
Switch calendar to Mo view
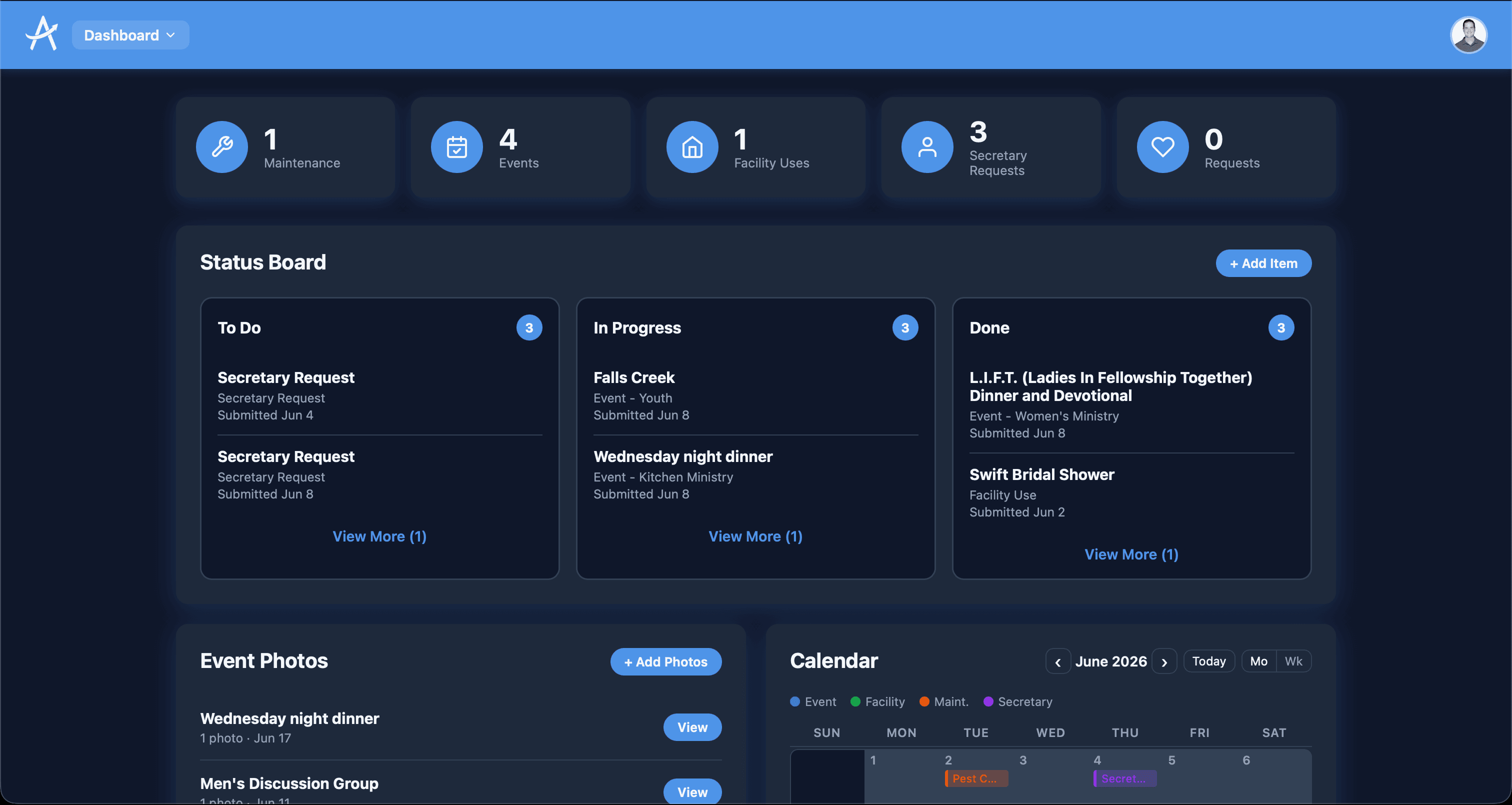tap(1258, 661)
